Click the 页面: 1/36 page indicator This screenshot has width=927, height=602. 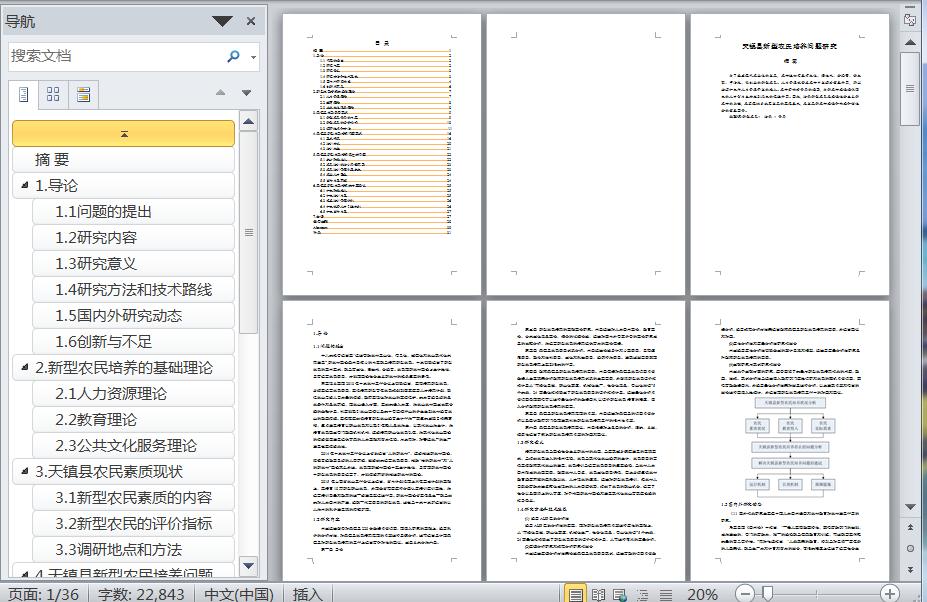pos(43,594)
